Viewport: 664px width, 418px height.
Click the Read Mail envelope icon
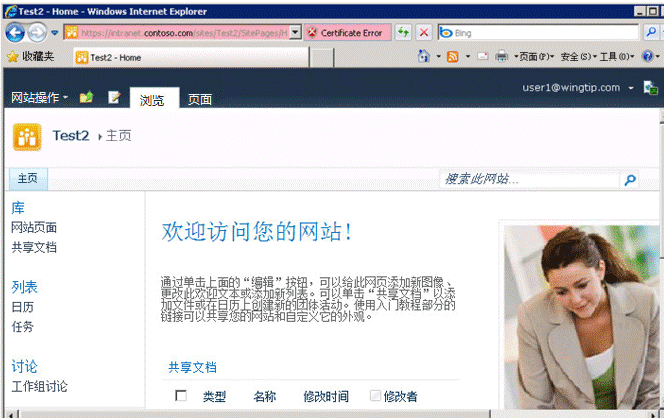[x=483, y=56]
